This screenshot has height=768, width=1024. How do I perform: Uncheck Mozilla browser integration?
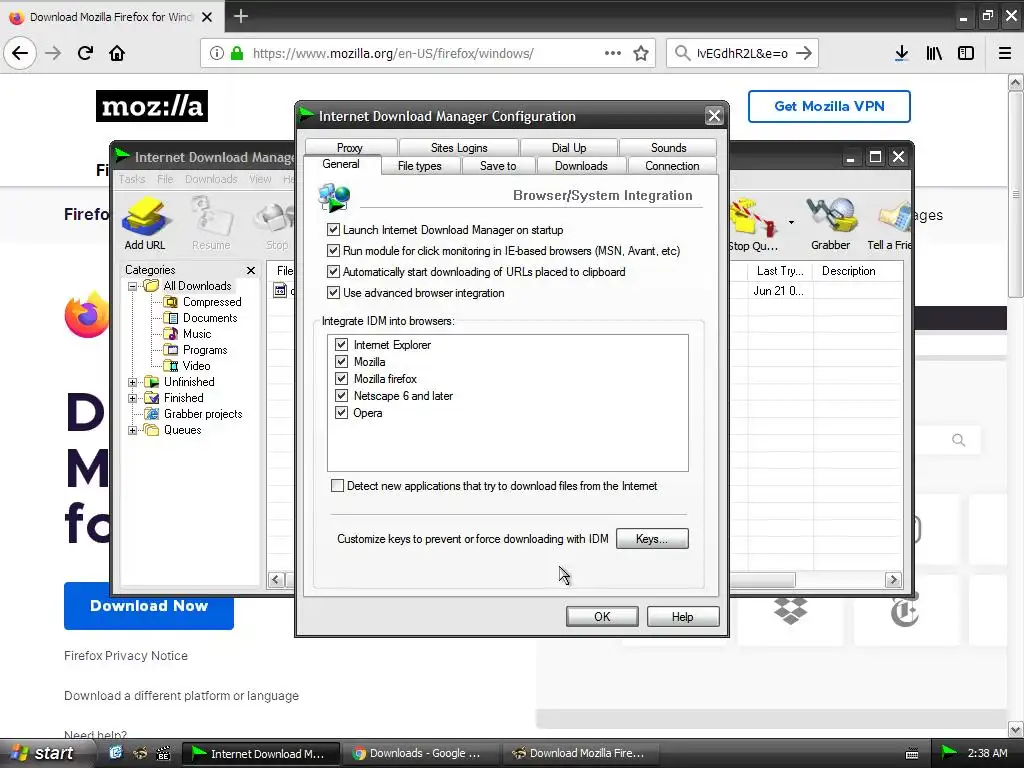pyautogui.click(x=341, y=361)
